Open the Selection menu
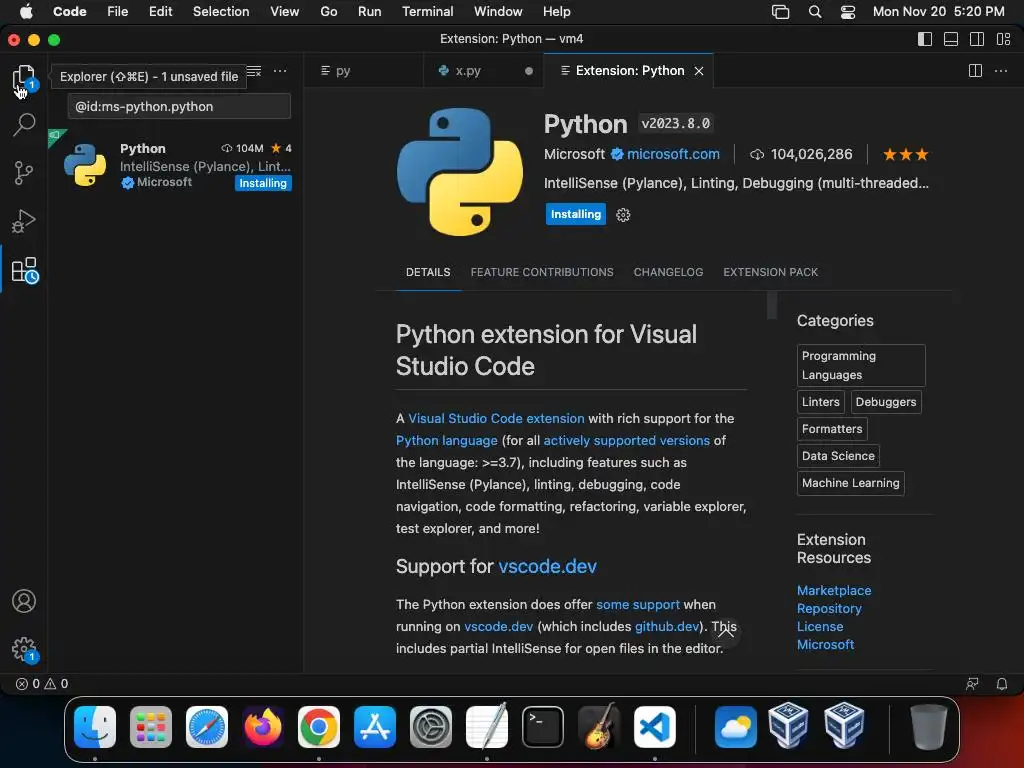 tap(221, 12)
